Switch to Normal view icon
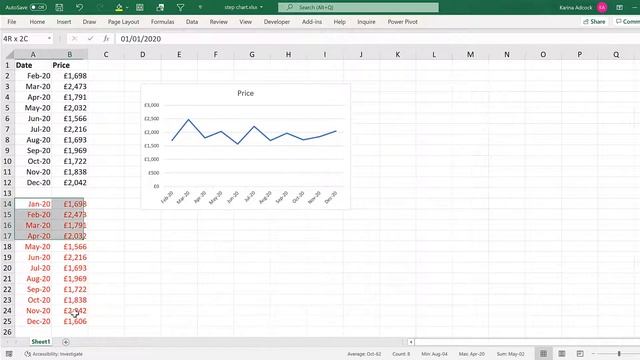640x360 pixels. click(x=543, y=353)
